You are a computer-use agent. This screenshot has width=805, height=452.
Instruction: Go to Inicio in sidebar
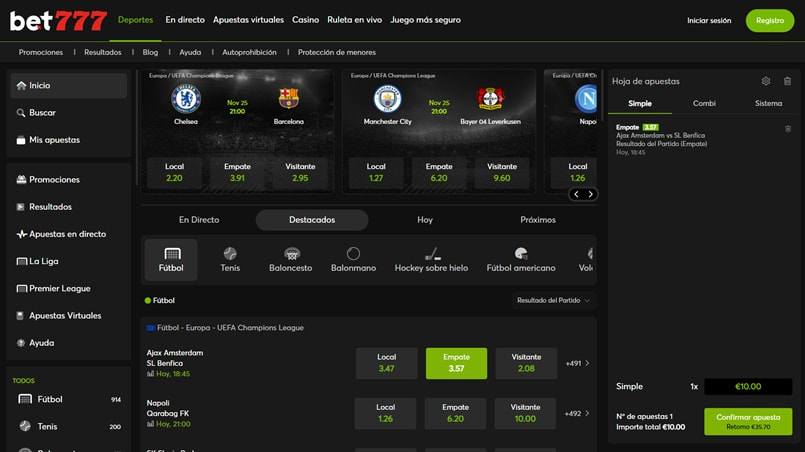tap(69, 85)
